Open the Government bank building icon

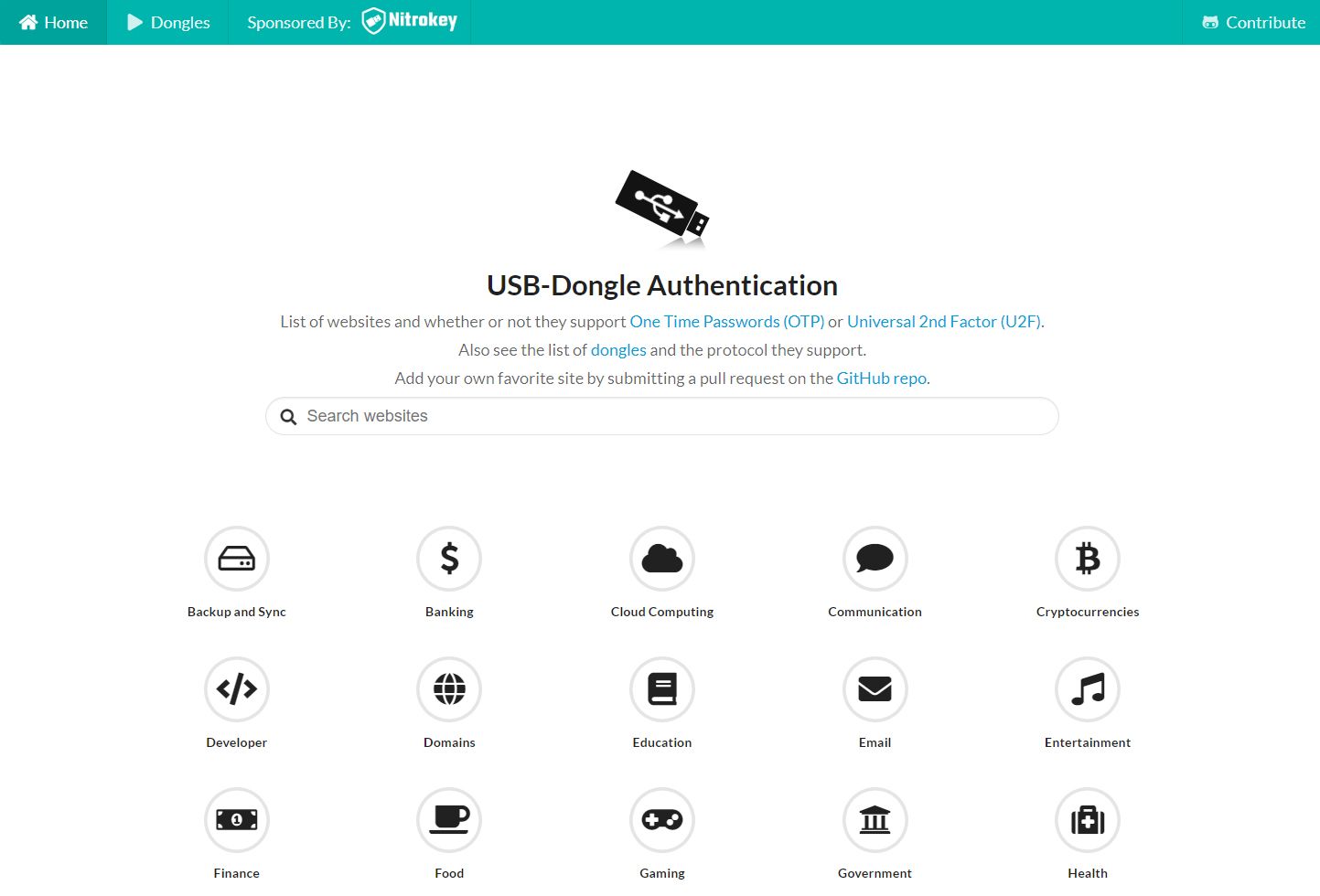click(875, 820)
